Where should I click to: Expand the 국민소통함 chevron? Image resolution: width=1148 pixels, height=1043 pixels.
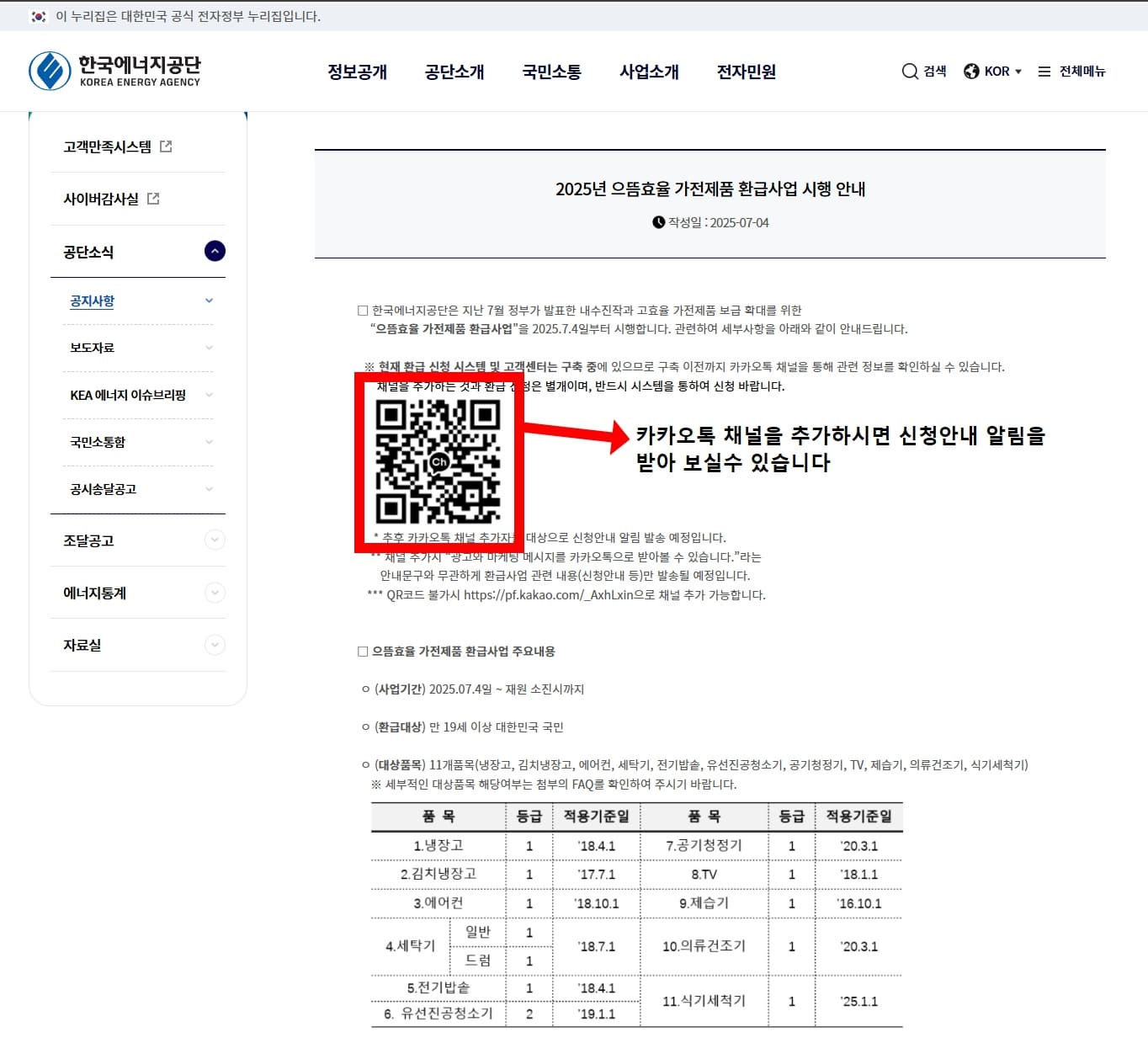pos(209,442)
